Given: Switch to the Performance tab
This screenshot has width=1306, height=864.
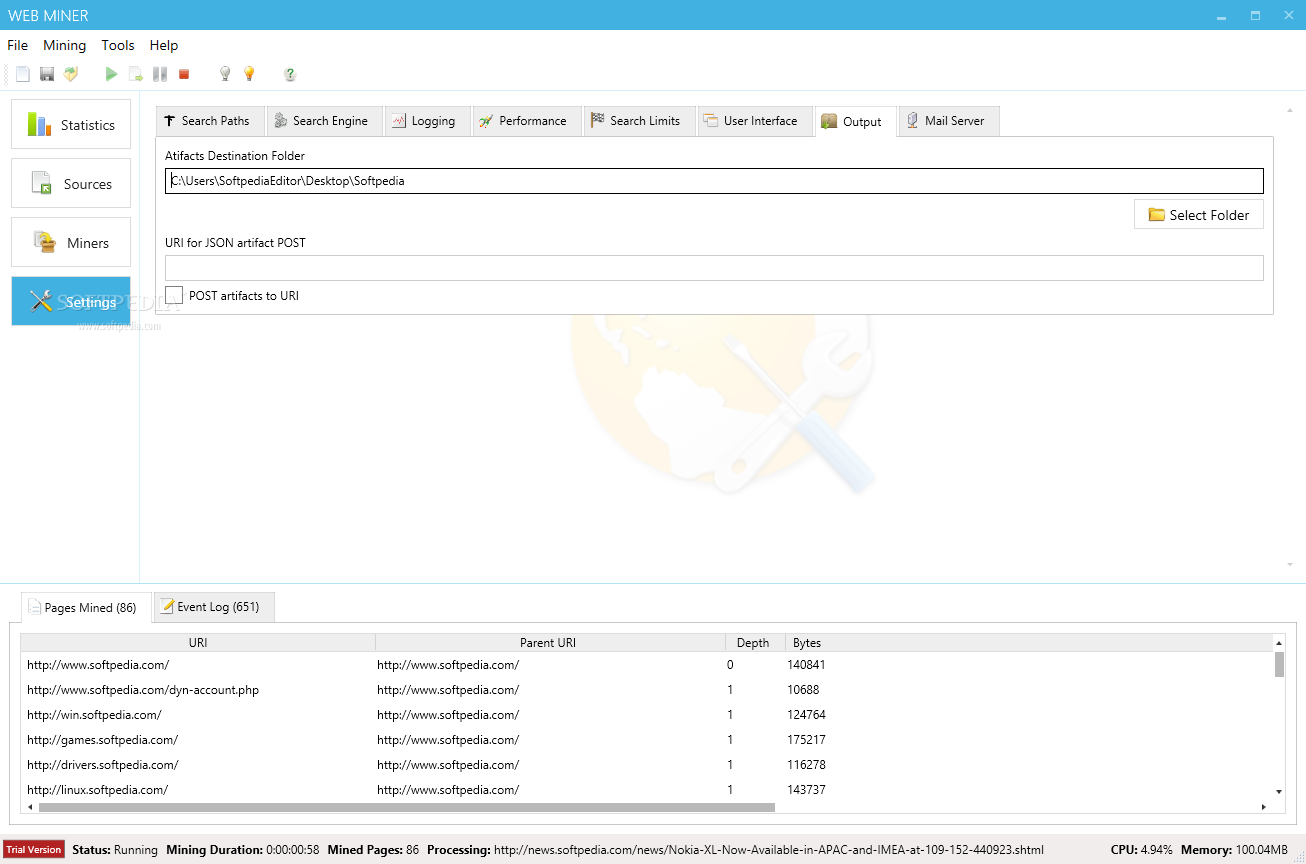Looking at the screenshot, I should 527,121.
